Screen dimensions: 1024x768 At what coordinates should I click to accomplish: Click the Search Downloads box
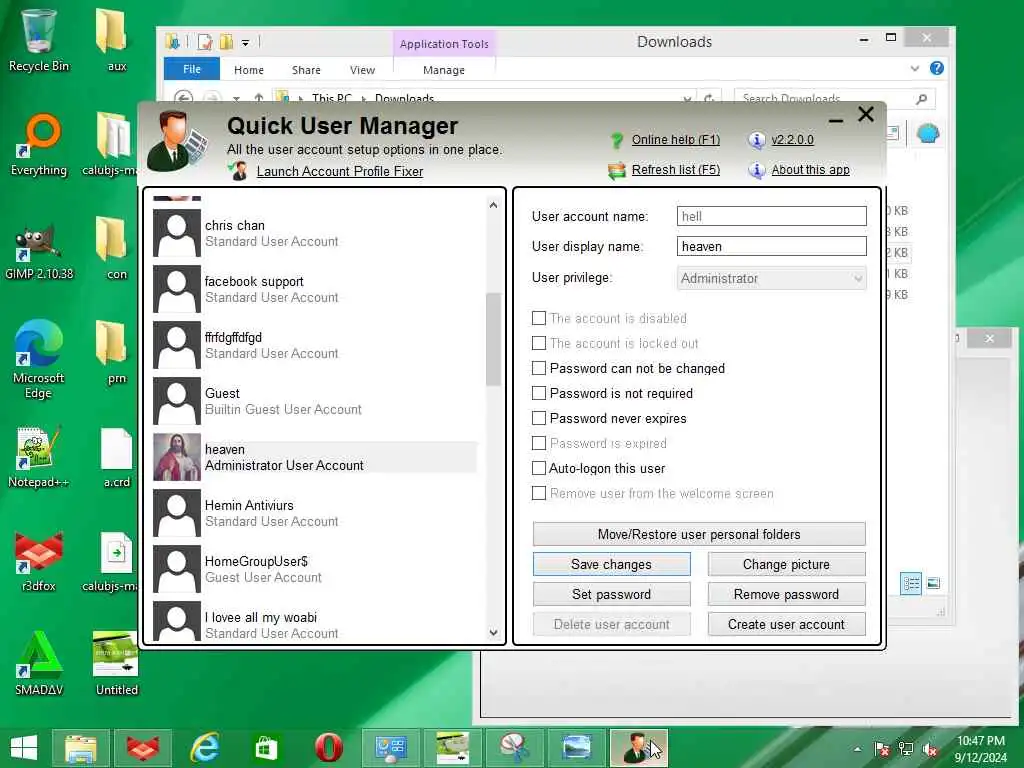835,99
